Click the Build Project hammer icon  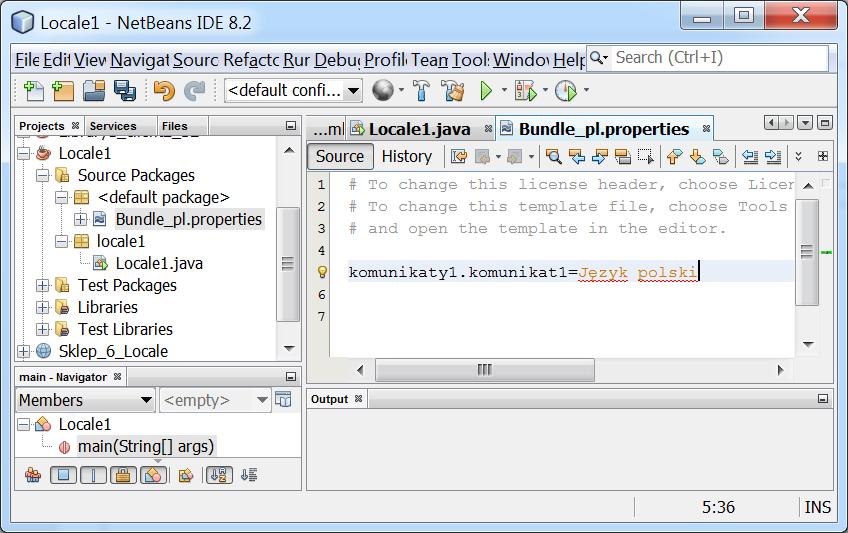click(421, 90)
